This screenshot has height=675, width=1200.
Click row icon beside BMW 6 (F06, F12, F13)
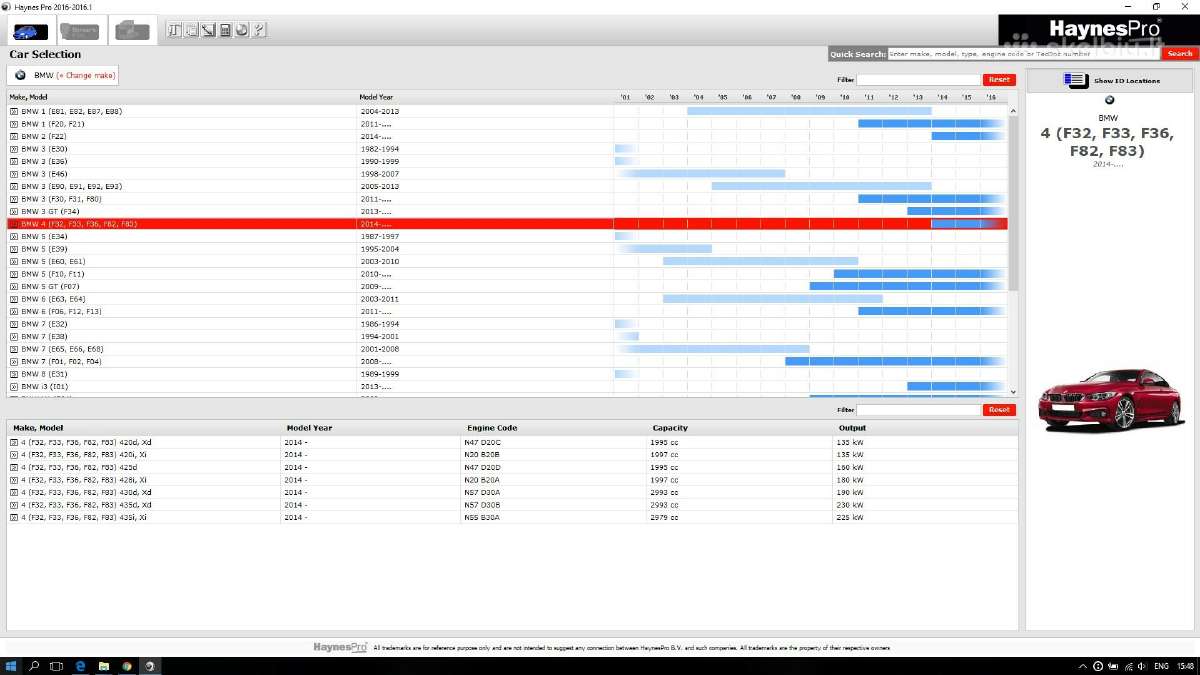point(14,311)
